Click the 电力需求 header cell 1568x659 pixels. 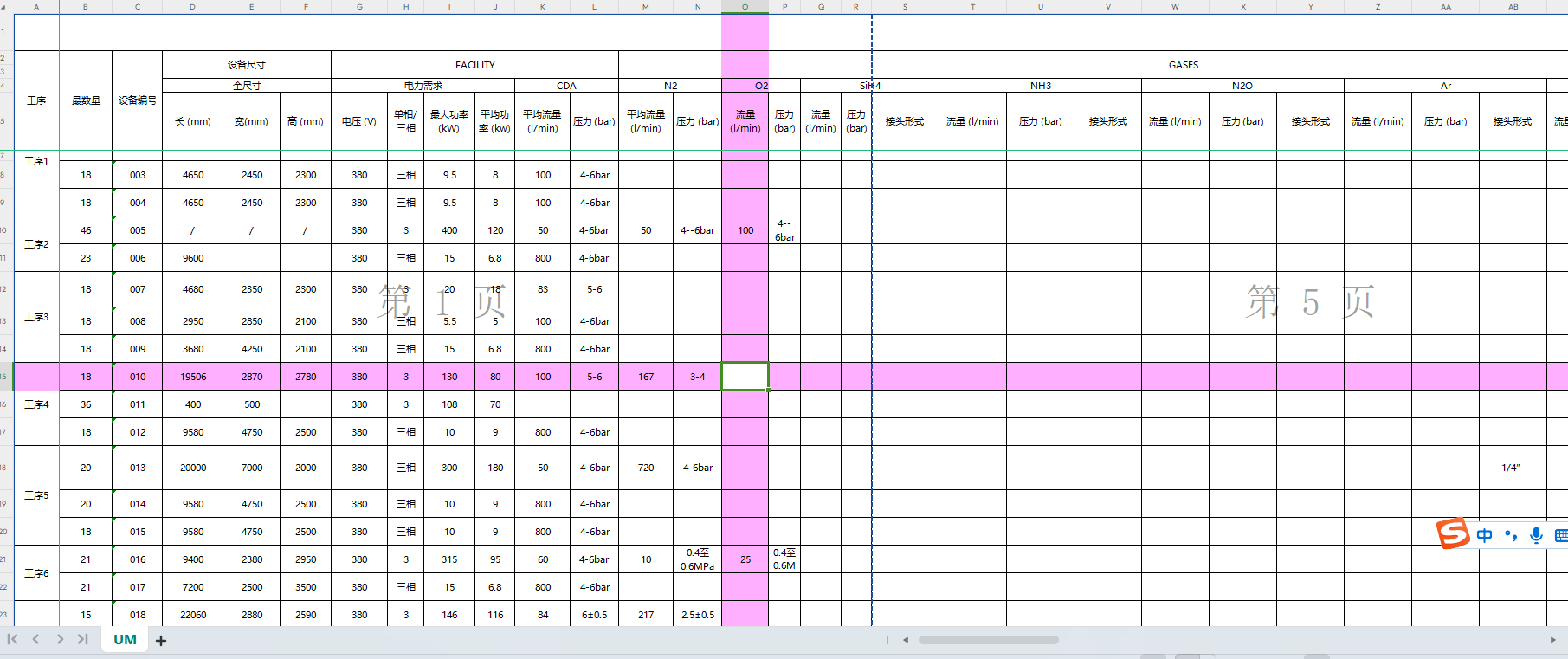(423, 86)
